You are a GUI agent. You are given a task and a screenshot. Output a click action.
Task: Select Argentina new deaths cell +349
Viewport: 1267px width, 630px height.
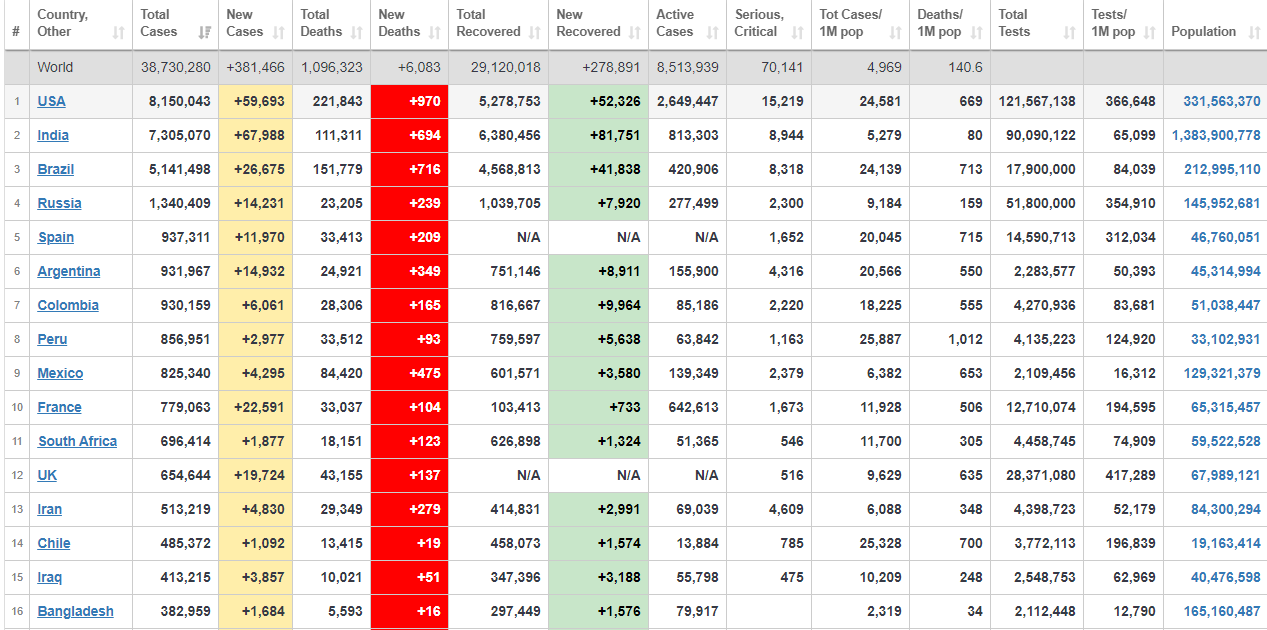[x=409, y=271]
